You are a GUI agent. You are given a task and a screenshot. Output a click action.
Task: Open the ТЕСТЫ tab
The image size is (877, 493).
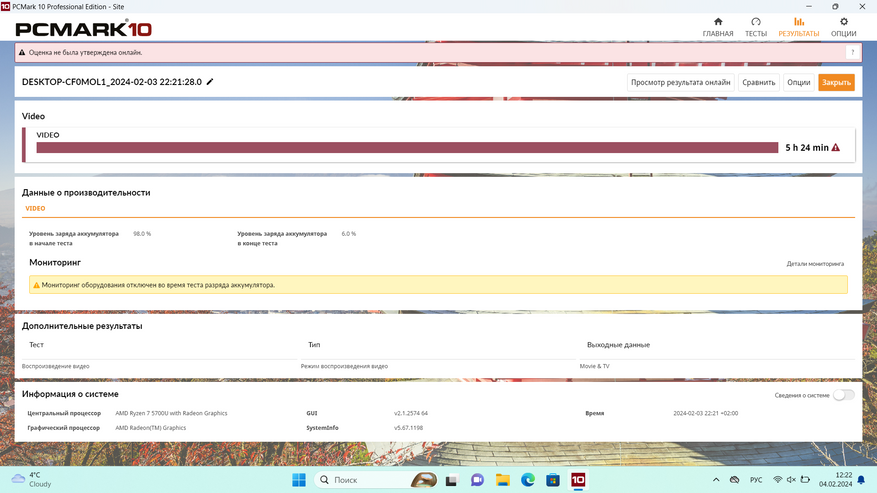756,27
